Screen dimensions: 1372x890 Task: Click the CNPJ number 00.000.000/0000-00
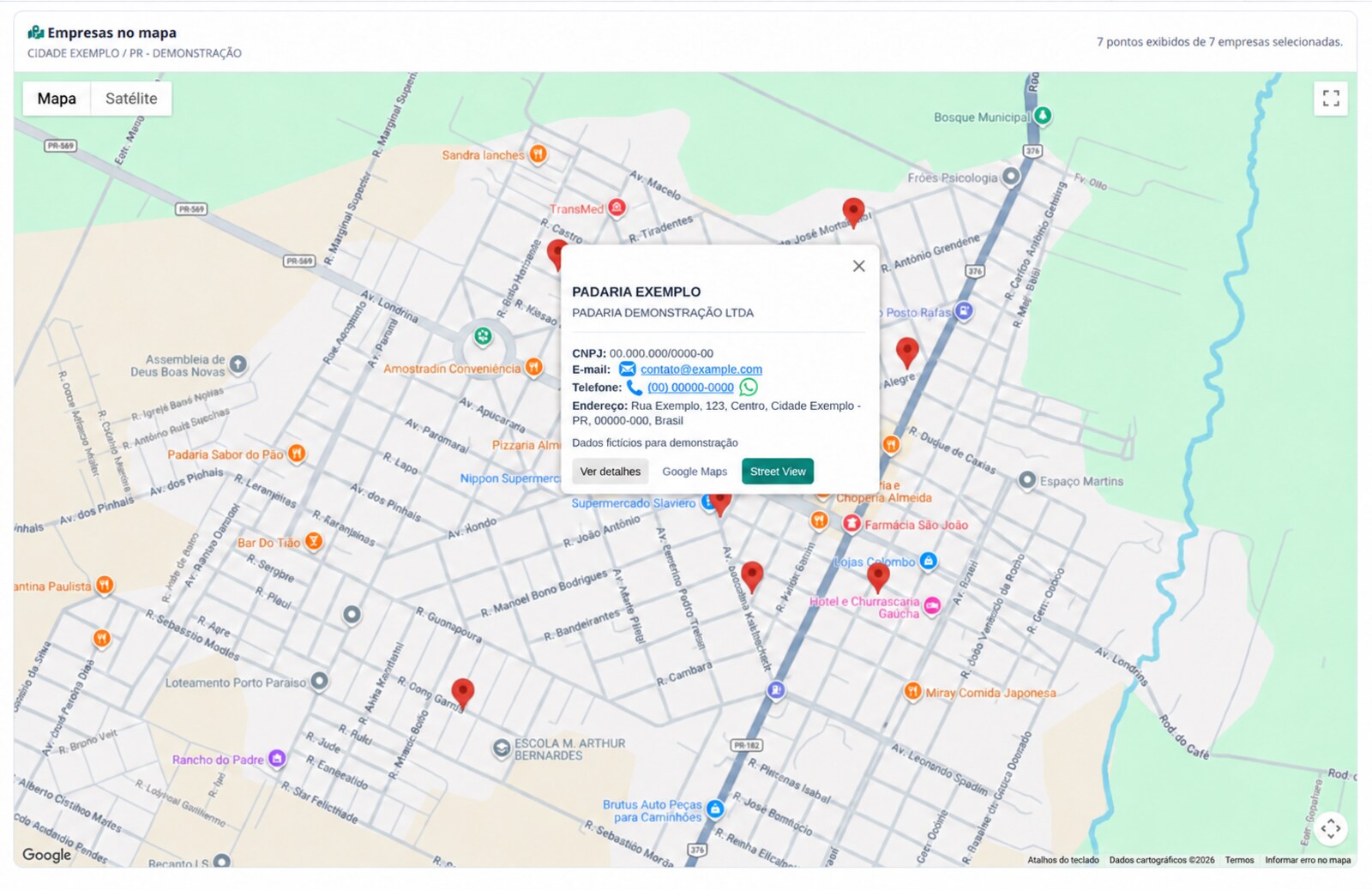click(661, 353)
